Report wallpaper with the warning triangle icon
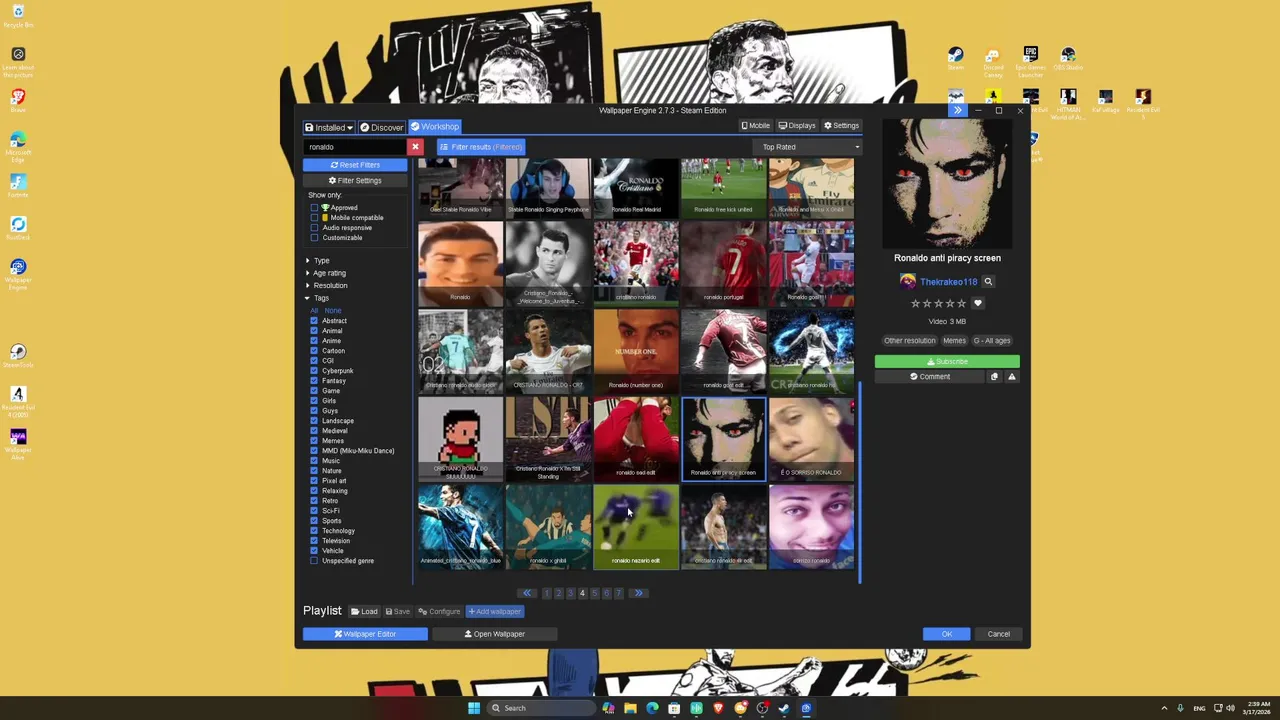 pyautogui.click(x=1011, y=377)
